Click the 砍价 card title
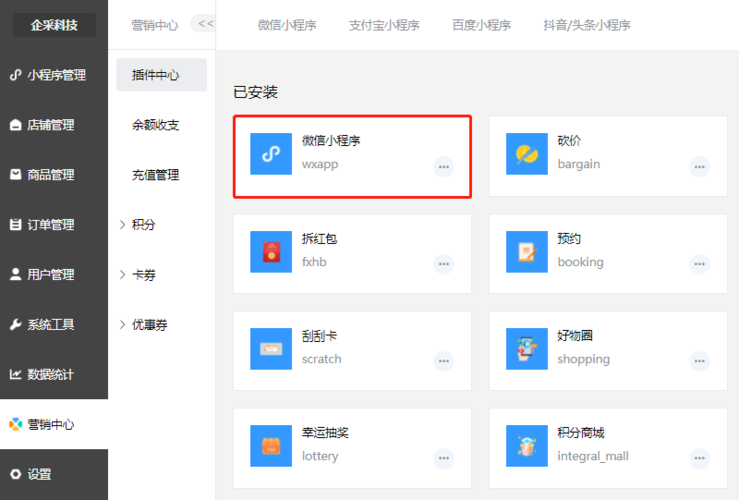739x500 pixels. pyautogui.click(x=569, y=140)
